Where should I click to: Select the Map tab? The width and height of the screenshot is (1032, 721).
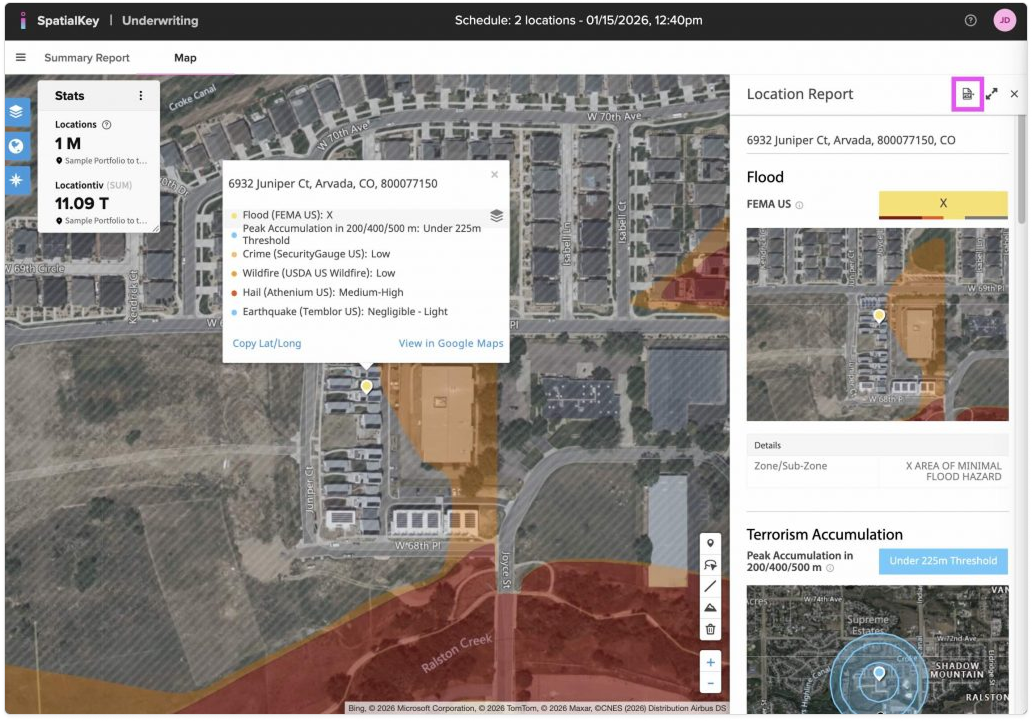(x=185, y=58)
